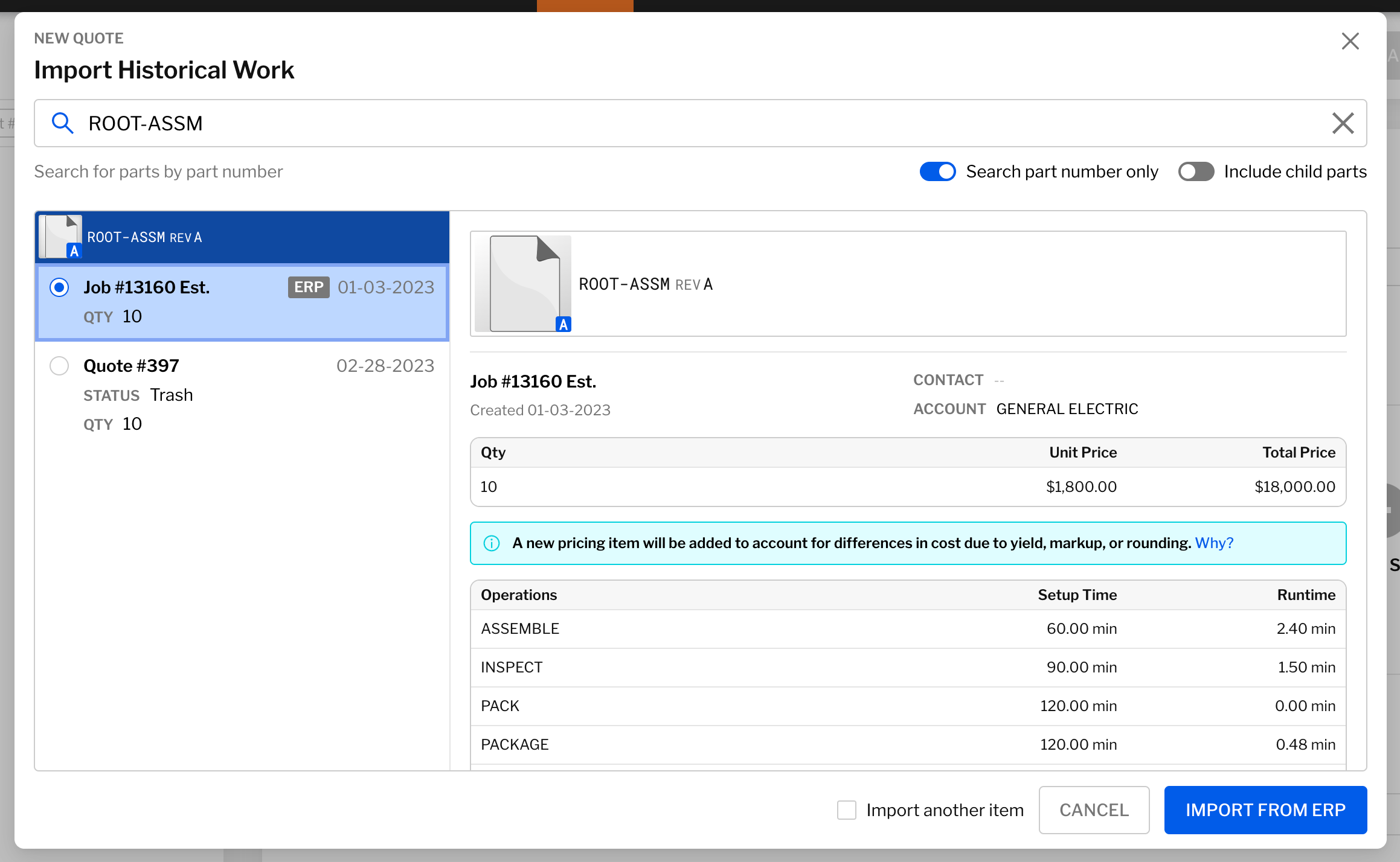Click the CANCEL button
Image resolution: width=1400 pixels, height=862 pixels.
point(1094,810)
